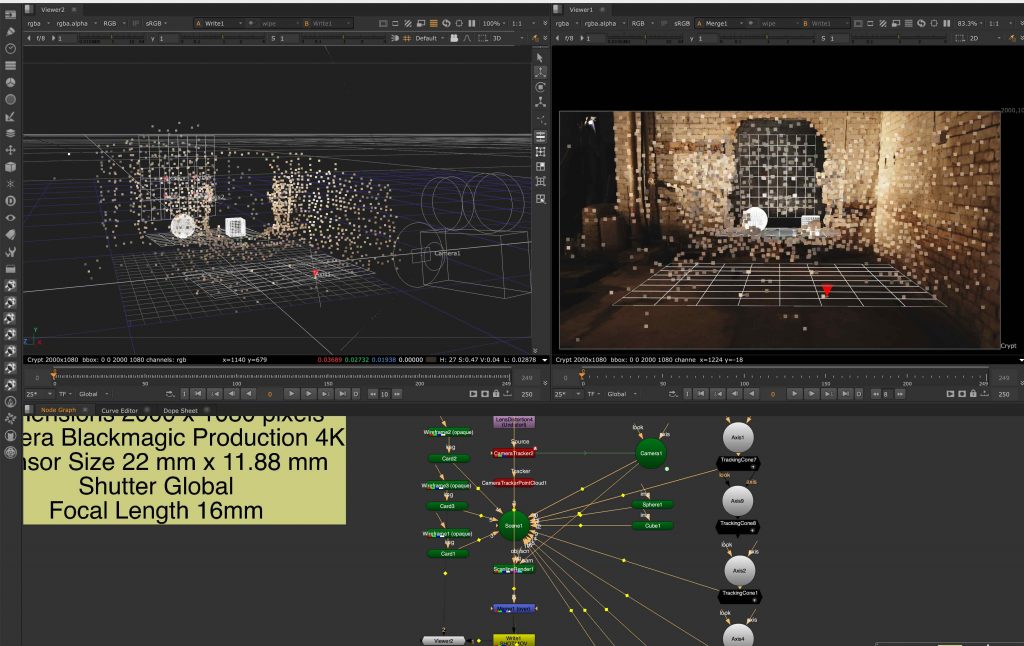Viewport: 1024px width, 646px height.
Task: Open the 83.3% zoom dropdown in Viewer1
Action: pyautogui.click(x=965, y=22)
